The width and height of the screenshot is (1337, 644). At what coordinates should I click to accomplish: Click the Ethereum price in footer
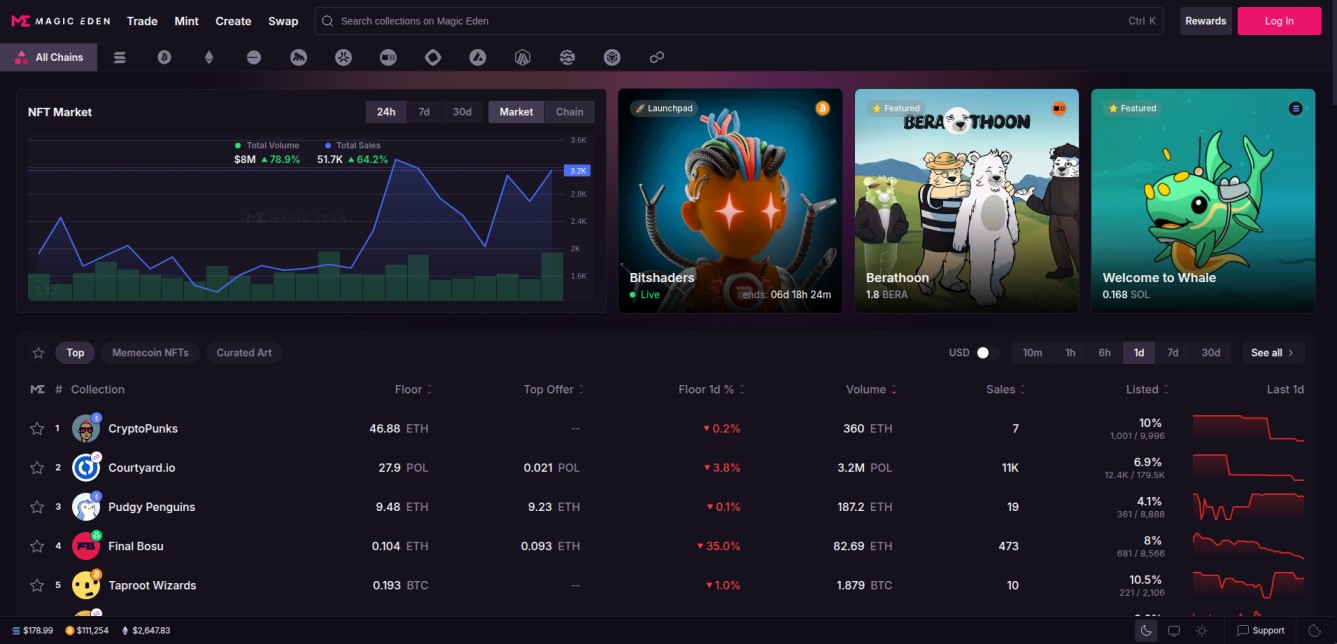[146, 631]
